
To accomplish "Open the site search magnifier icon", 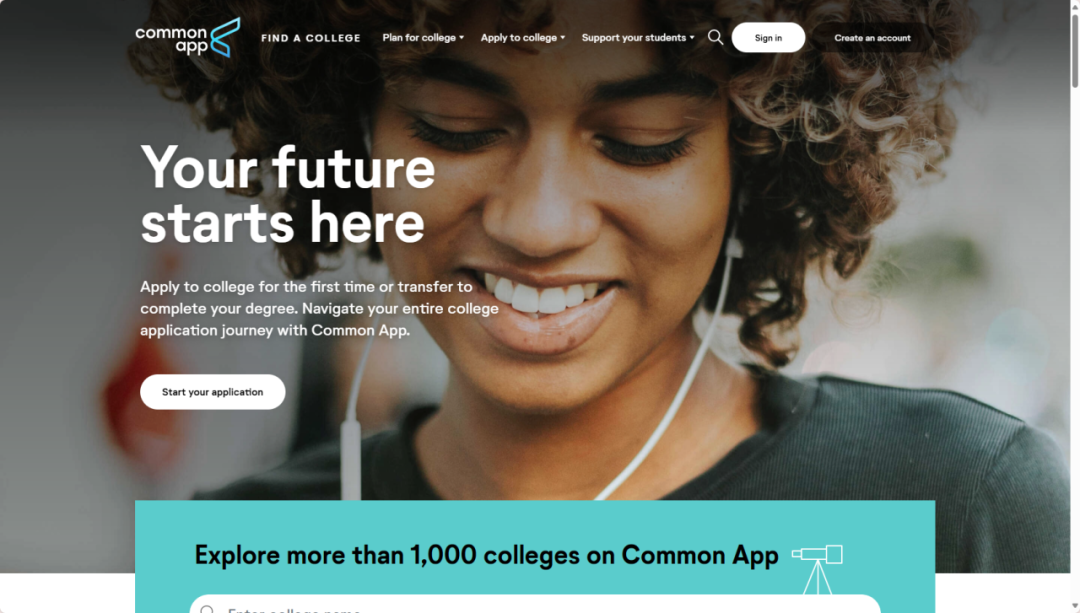I will [716, 37].
